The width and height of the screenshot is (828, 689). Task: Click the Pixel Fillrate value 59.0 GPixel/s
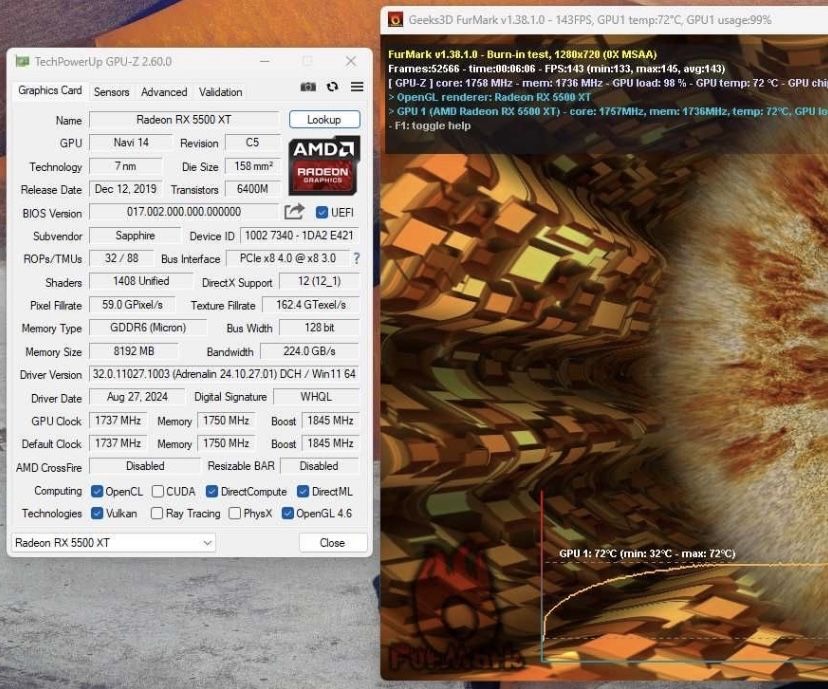(x=132, y=305)
